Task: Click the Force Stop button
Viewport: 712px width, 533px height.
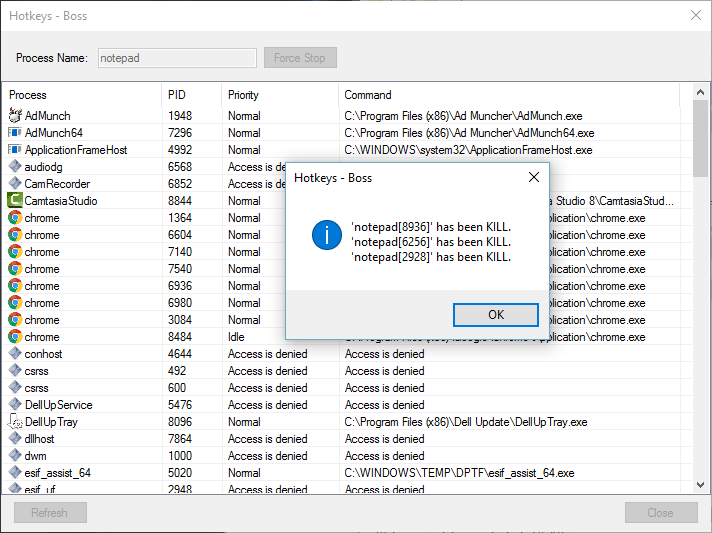Action: pos(300,58)
